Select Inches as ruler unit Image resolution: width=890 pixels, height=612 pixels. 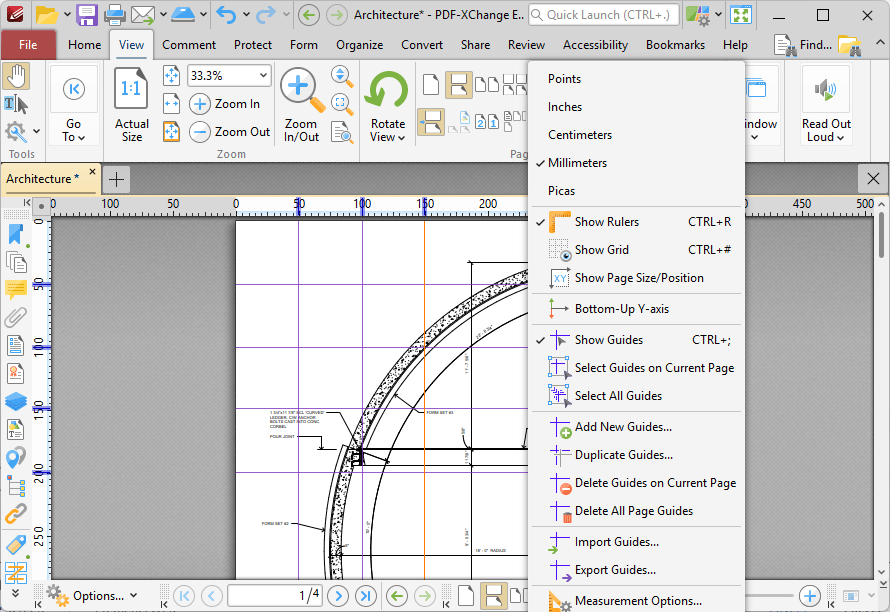coord(637,107)
